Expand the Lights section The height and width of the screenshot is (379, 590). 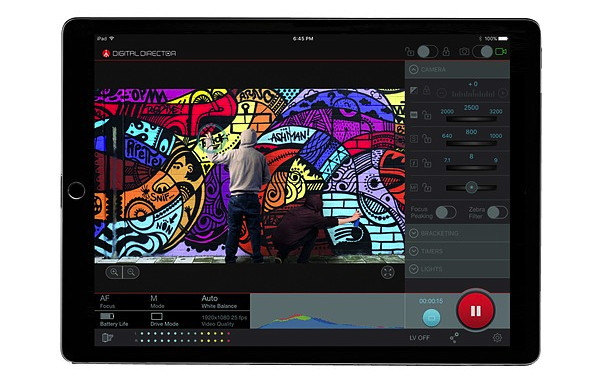pyautogui.click(x=457, y=269)
